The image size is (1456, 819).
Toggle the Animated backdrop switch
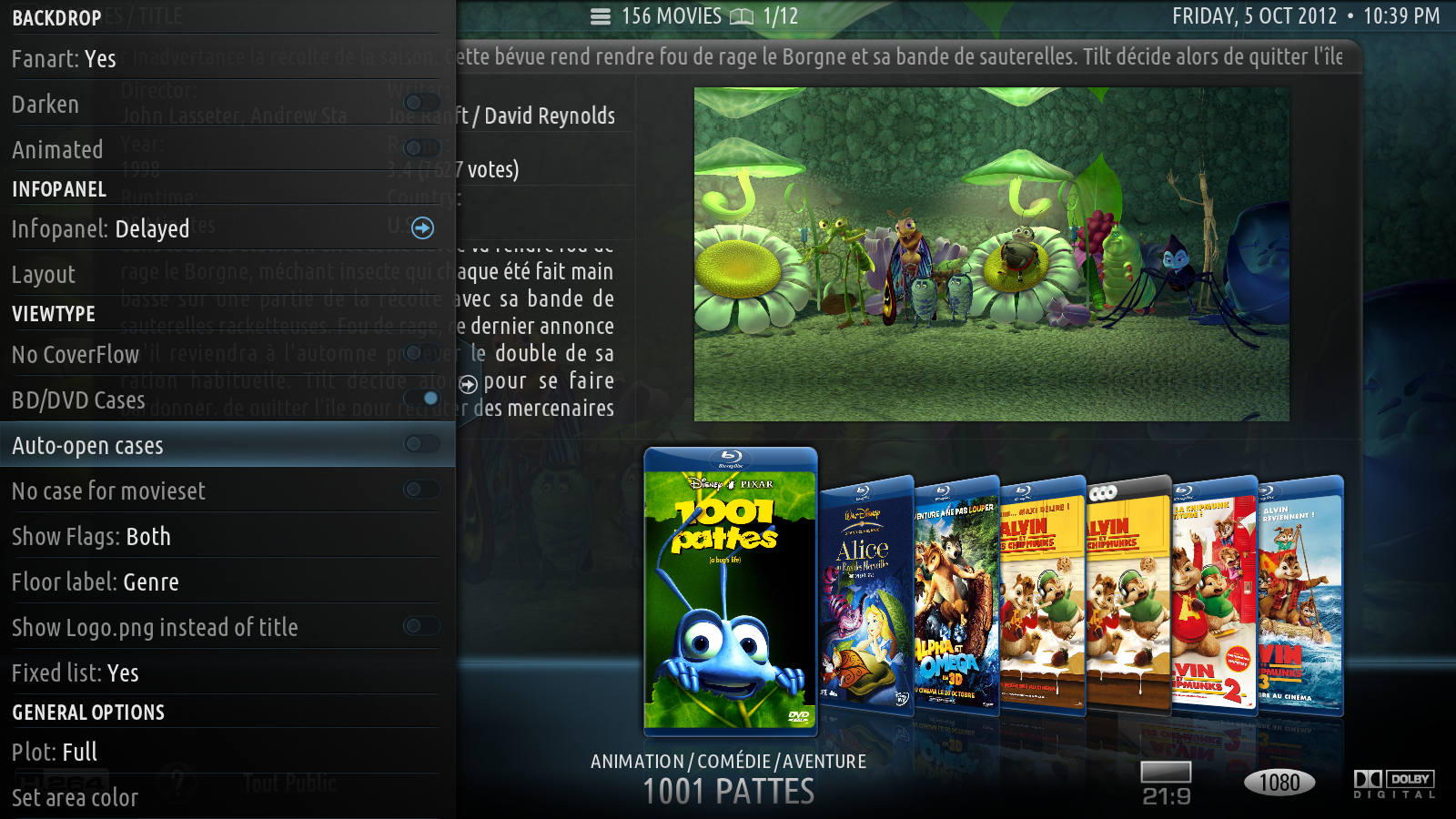click(x=421, y=147)
